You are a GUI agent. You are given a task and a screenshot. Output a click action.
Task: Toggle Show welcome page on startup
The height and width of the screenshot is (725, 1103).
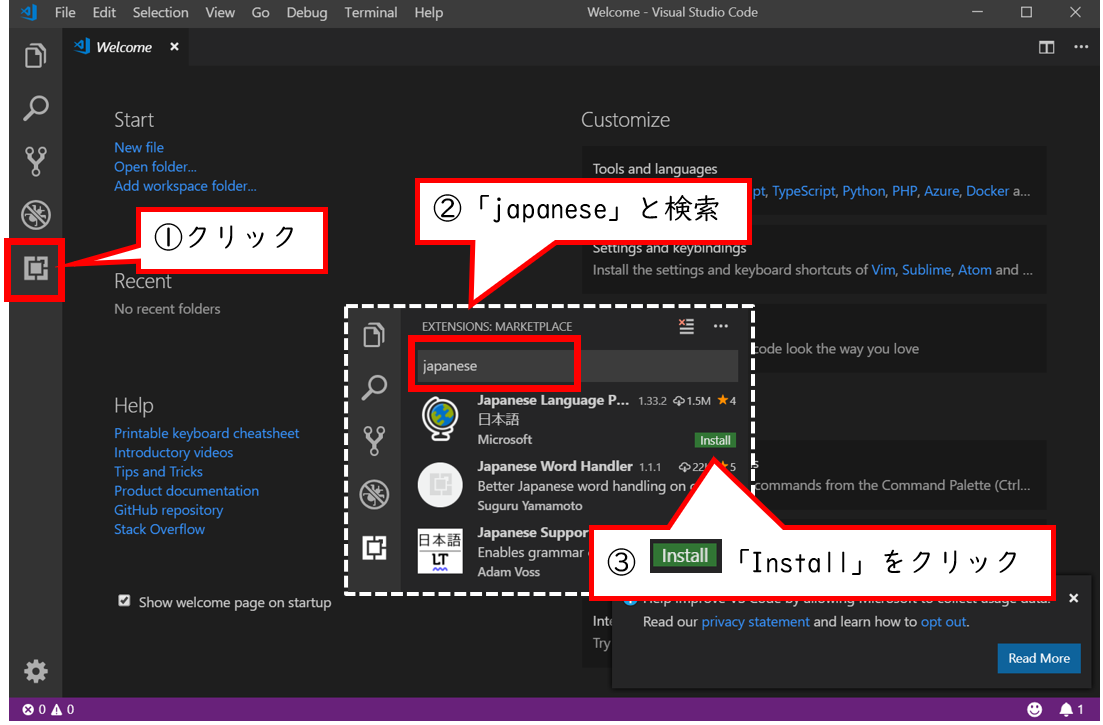tap(125, 601)
